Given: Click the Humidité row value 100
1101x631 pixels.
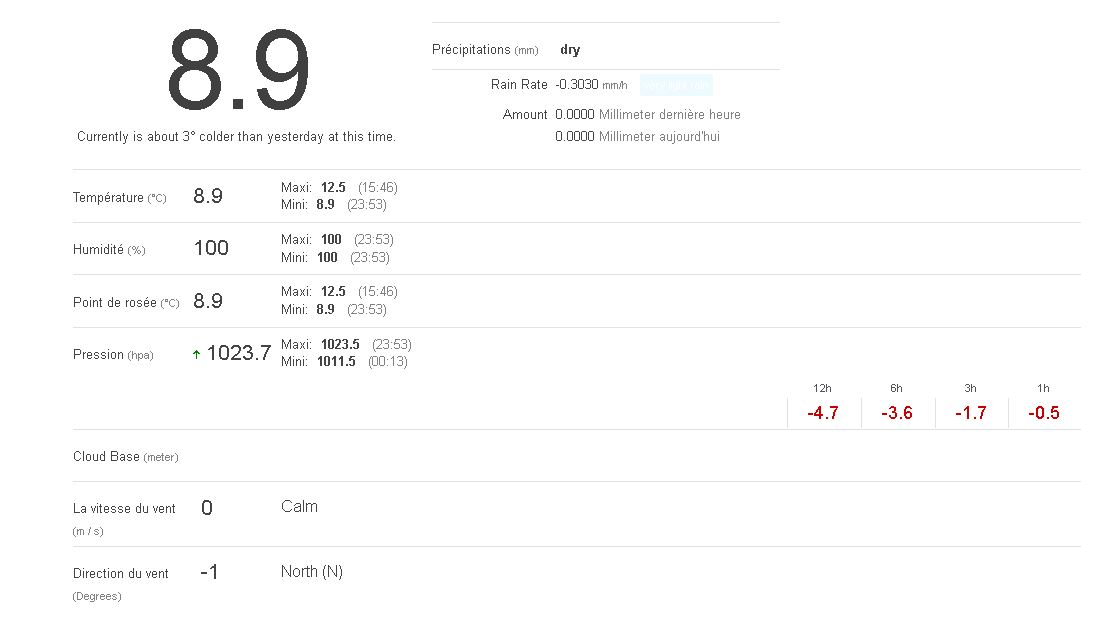Looking at the screenshot, I should pyautogui.click(x=211, y=248).
